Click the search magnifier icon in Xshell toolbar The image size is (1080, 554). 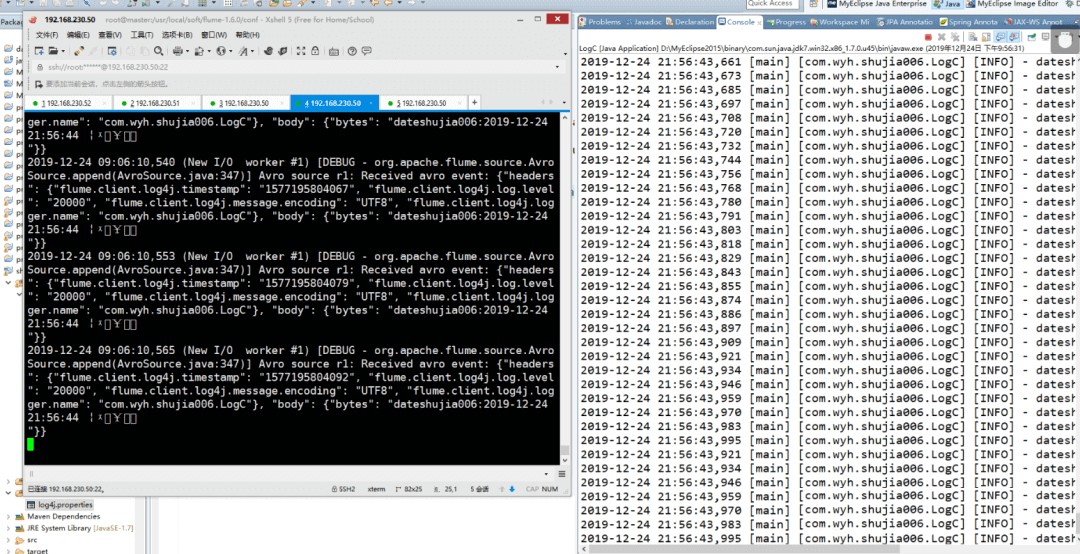tap(157, 51)
